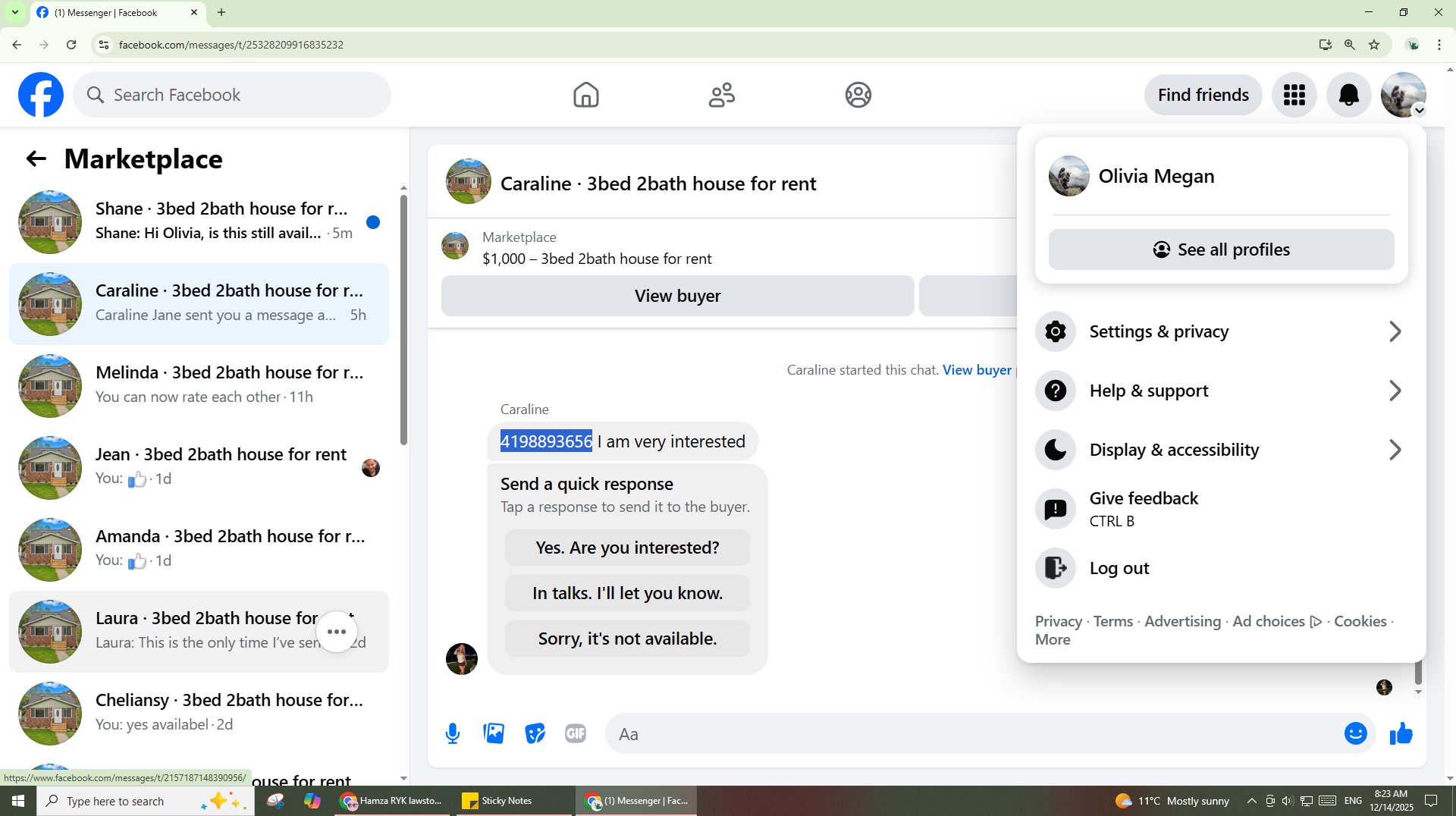
Task: Open the emoji picker in message box
Action: 1356,733
